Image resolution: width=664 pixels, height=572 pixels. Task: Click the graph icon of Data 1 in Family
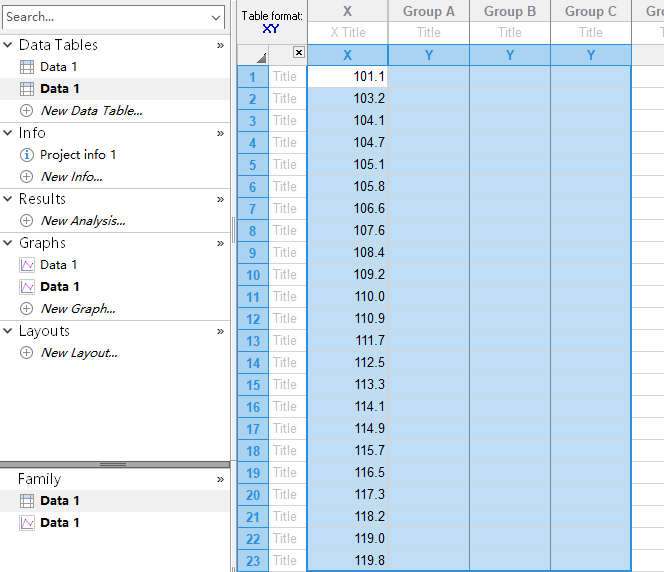(27, 523)
